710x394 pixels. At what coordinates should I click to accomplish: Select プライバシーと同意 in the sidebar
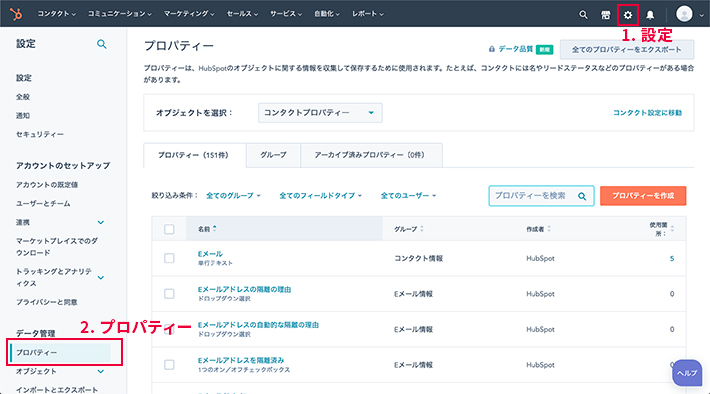point(47,302)
